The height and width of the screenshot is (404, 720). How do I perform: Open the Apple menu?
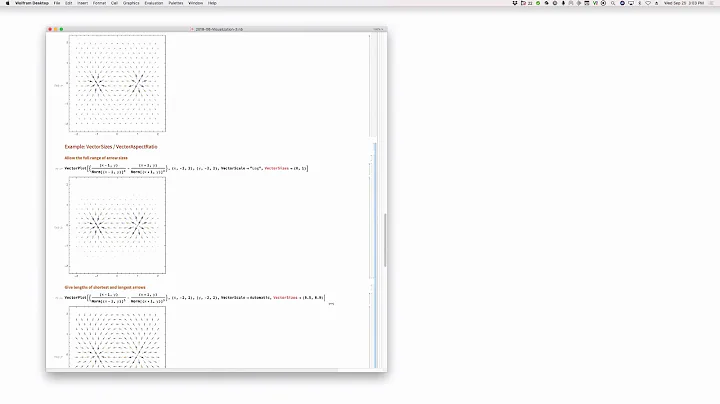click(x=7, y=3)
